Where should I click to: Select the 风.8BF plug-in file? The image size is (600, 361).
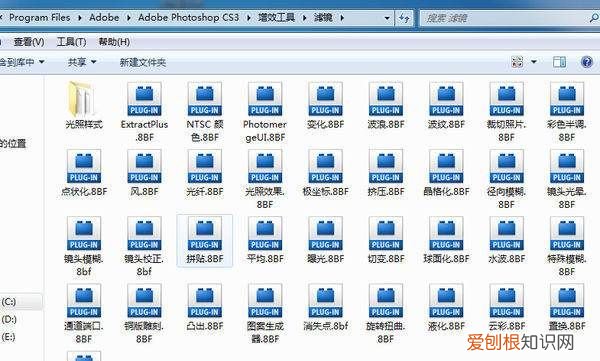[144, 172]
